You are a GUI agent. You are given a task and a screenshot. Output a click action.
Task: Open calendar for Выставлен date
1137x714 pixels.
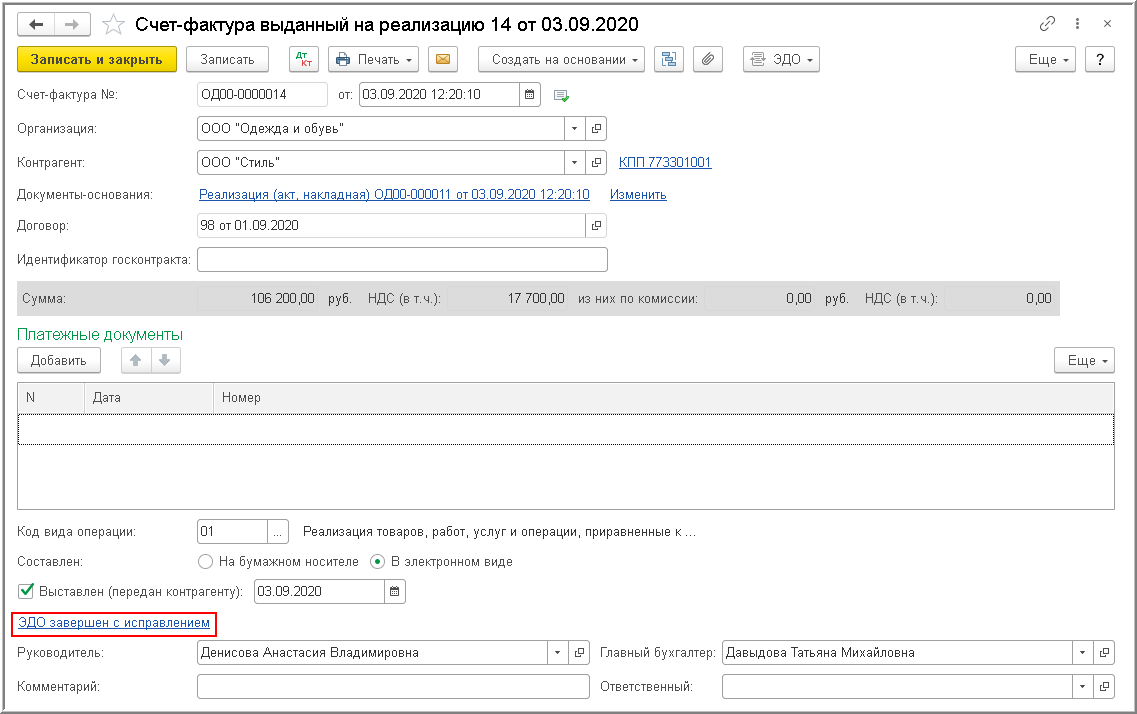click(394, 591)
